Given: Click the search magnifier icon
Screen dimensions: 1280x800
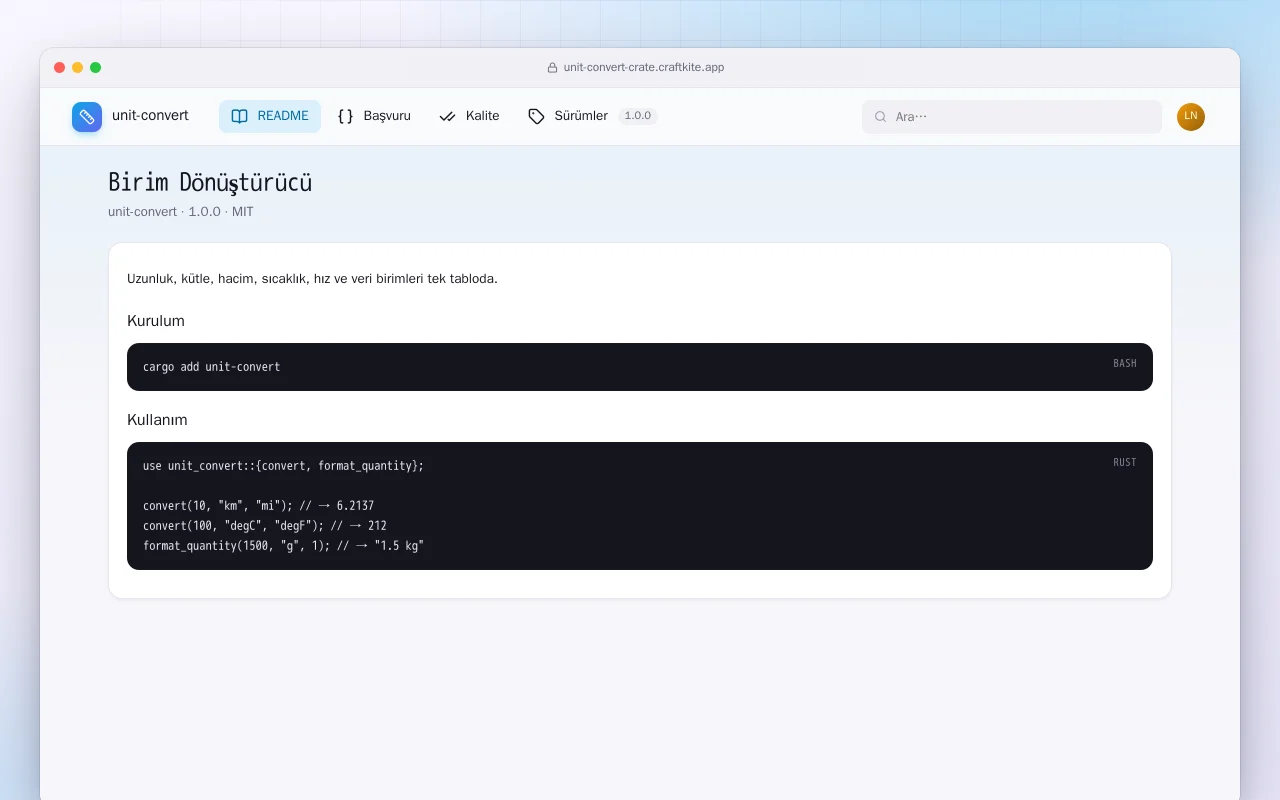Looking at the screenshot, I should pyautogui.click(x=881, y=117).
